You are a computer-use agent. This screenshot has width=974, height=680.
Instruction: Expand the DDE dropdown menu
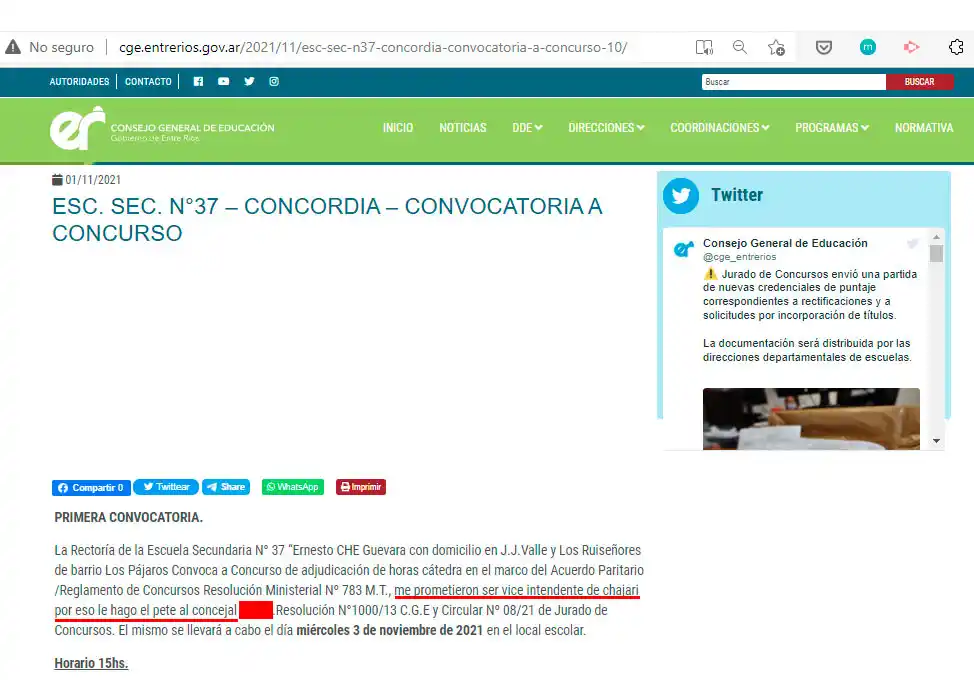click(x=527, y=128)
